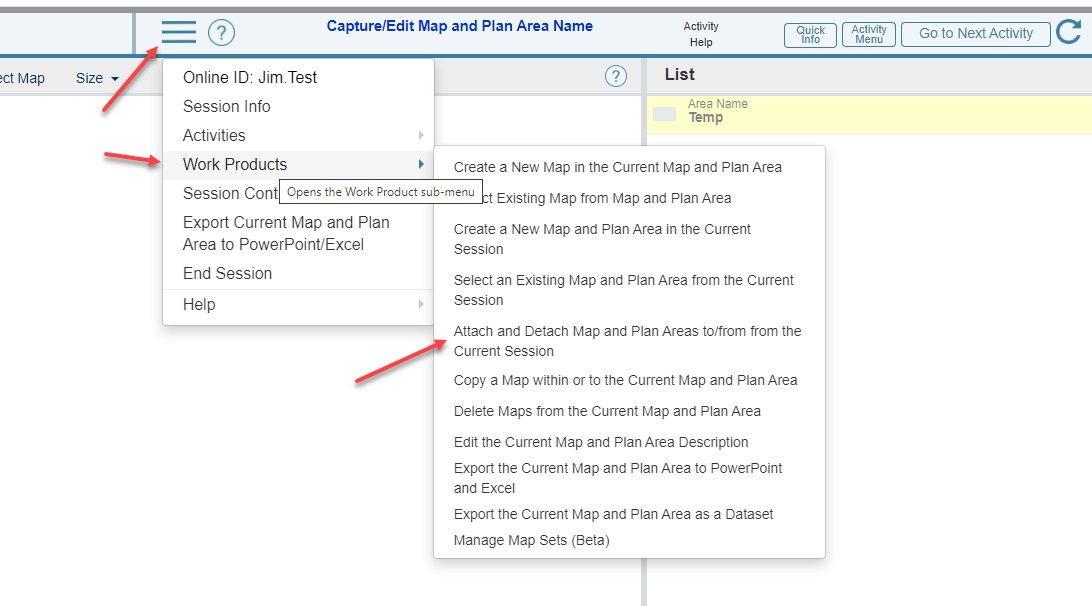The width and height of the screenshot is (1092, 606).
Task: Click the gray box beside the Temp area name
Action: coord(664,114)
